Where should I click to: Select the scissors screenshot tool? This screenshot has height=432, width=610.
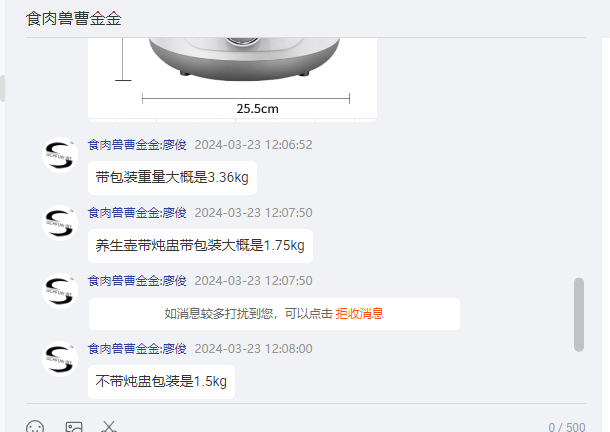point(109,427)
